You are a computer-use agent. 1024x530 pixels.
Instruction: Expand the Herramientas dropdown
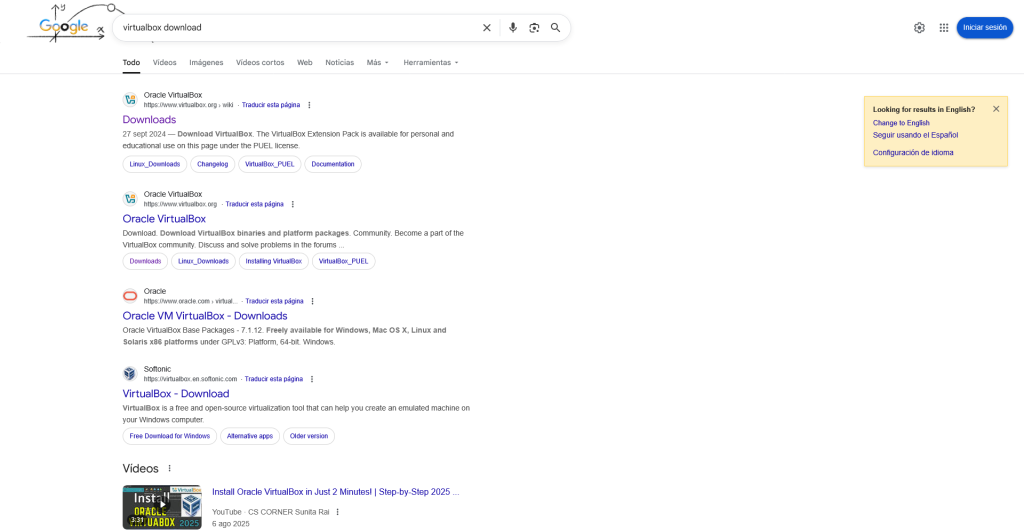431,62
